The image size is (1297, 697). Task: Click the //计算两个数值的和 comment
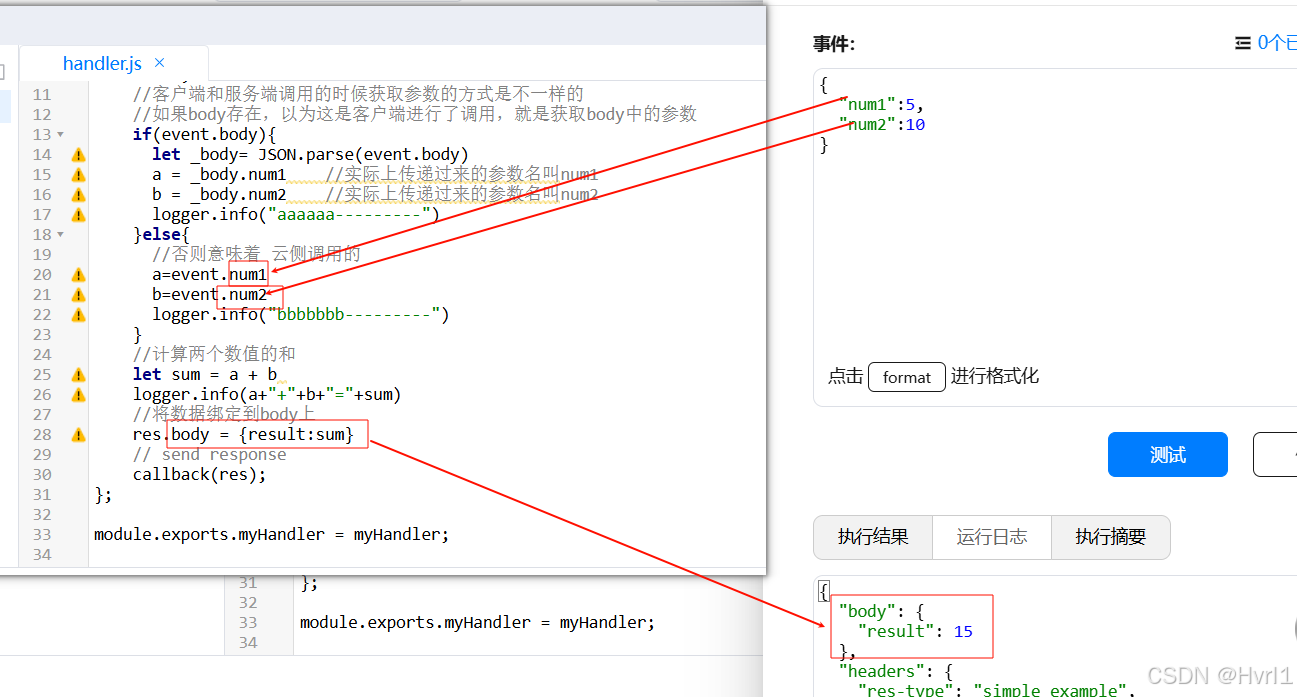pos(214,354)
